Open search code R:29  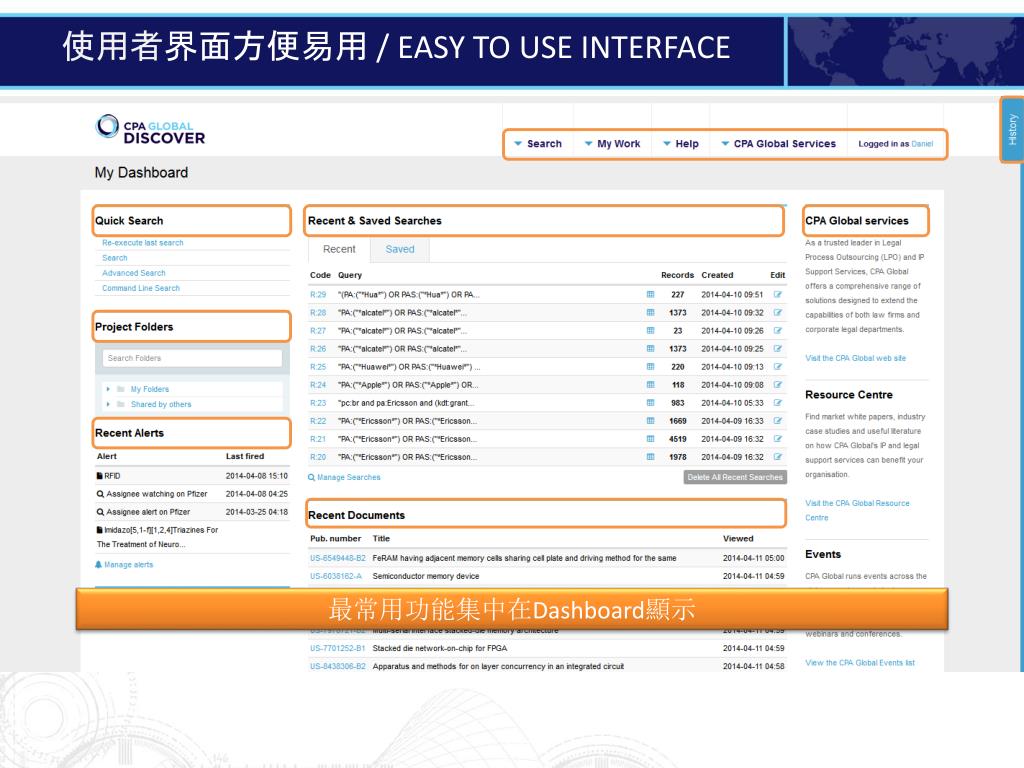coord(318,295)
